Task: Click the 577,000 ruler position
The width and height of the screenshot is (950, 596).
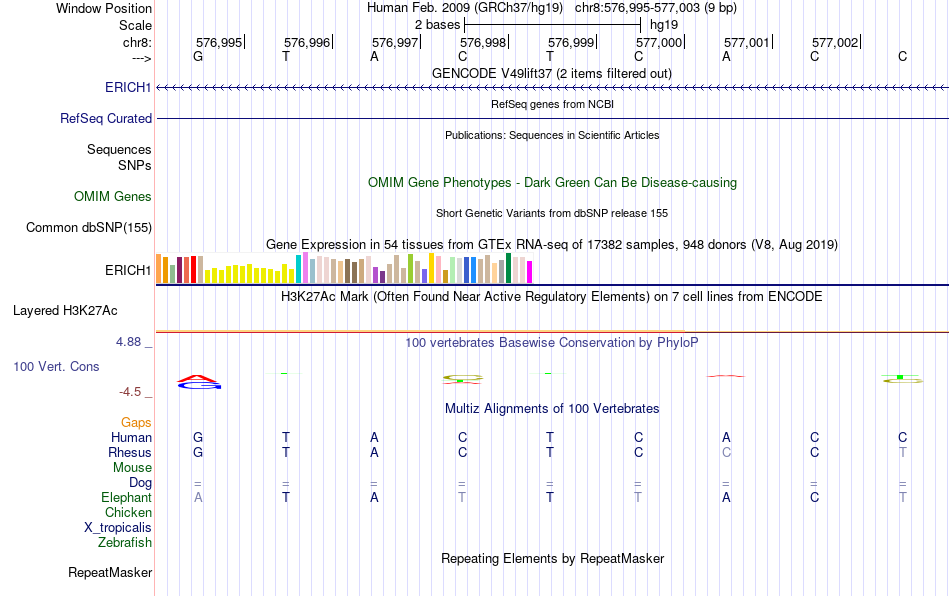Action: 659,42
